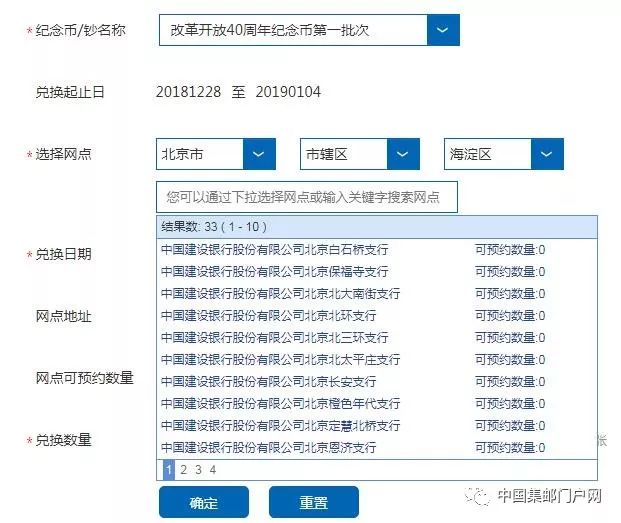Click the 网点可预约数量 label
The image size is (621, 523).
[x=84, y=378]
